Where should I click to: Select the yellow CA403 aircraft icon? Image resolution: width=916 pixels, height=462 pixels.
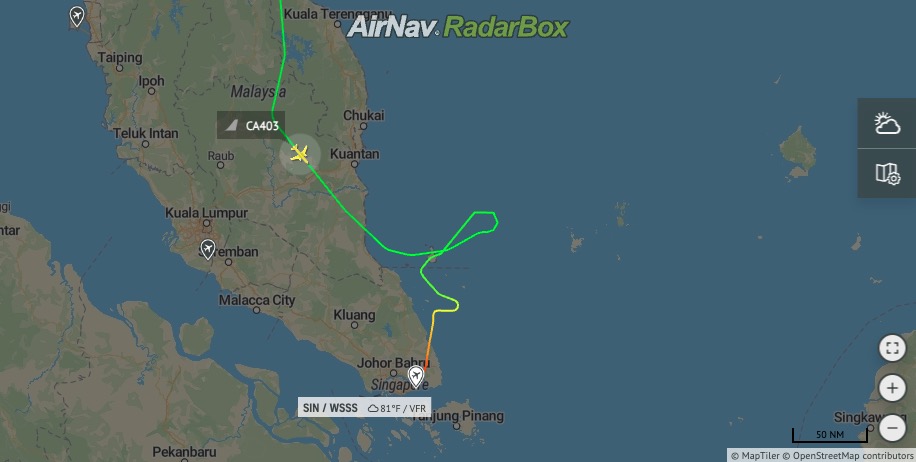click(300, 154)
